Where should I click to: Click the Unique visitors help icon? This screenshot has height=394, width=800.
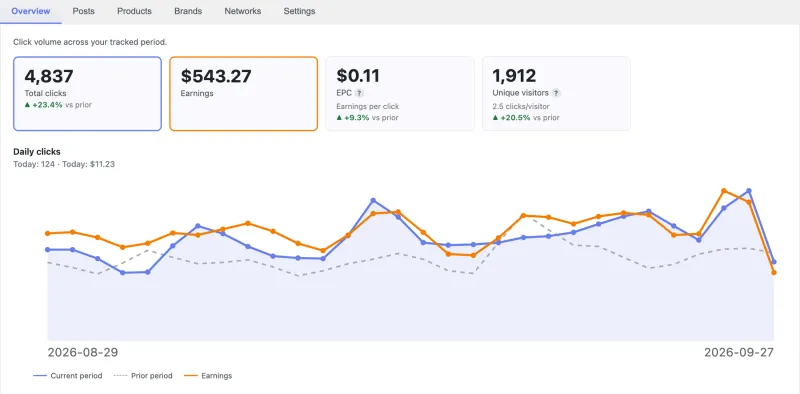pyautogui.click(x=556, y=93)
